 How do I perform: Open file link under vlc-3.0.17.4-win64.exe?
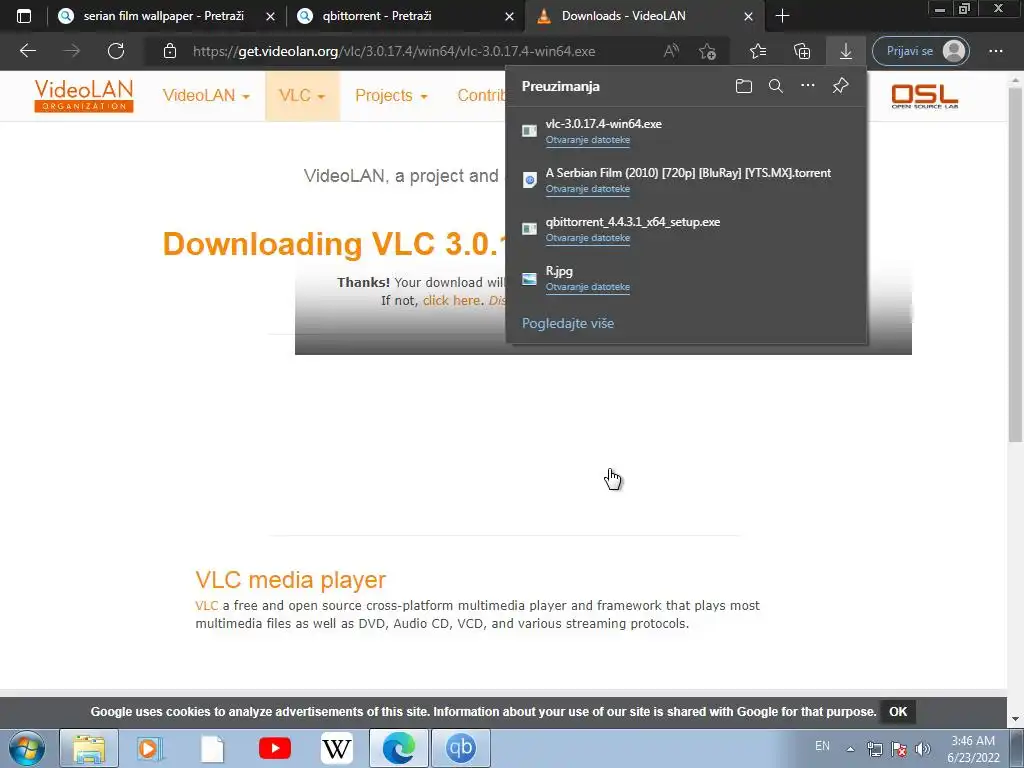pos(588,140)
